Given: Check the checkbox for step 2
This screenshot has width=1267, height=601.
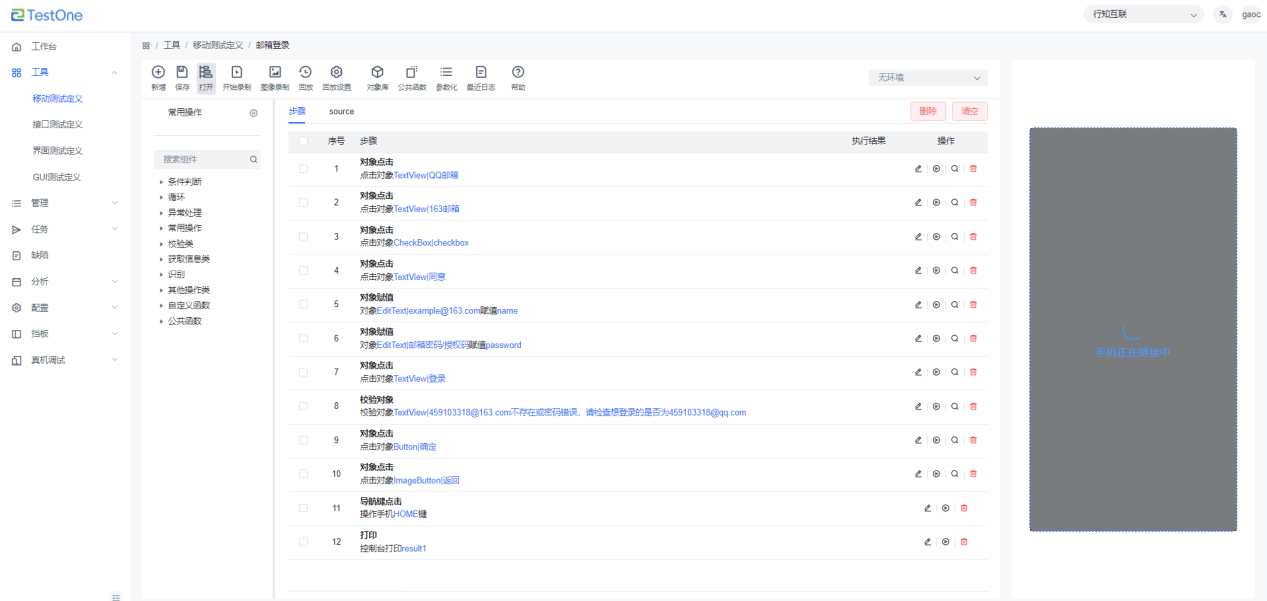Looking at the screenshot, I should (x=303, y=203).
